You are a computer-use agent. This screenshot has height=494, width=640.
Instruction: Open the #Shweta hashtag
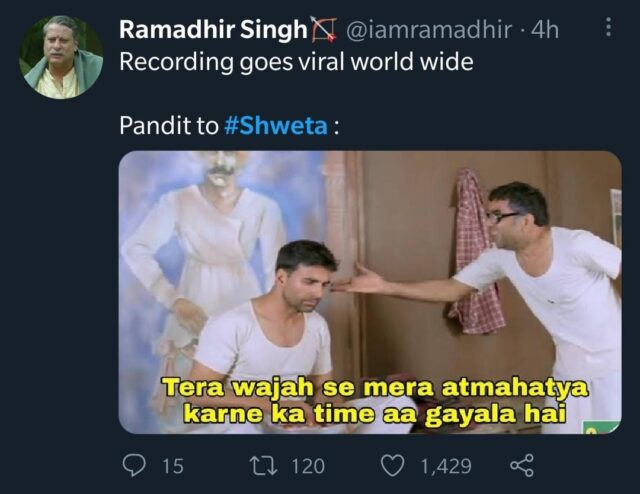click(x=276, y=125)
